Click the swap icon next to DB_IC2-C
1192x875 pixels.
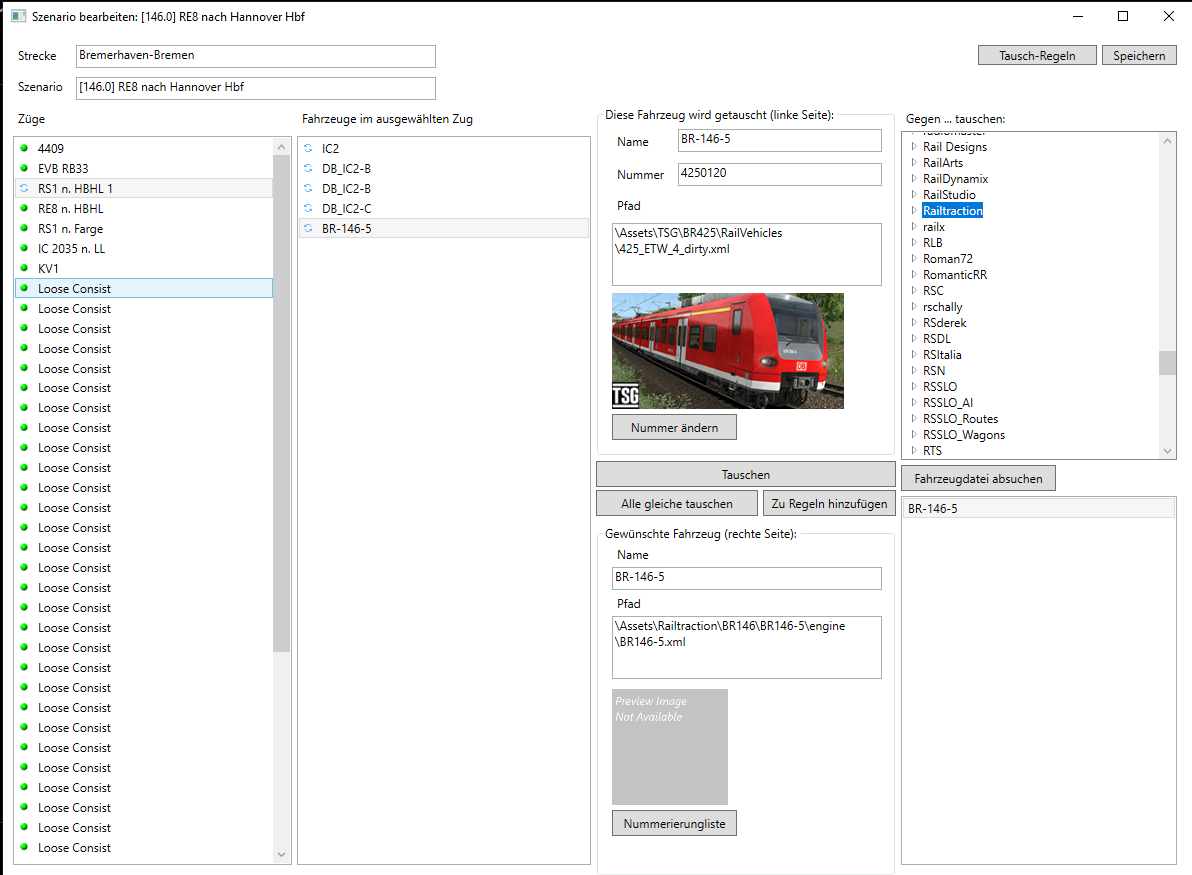pyautogui.click(x=308, y=208)
